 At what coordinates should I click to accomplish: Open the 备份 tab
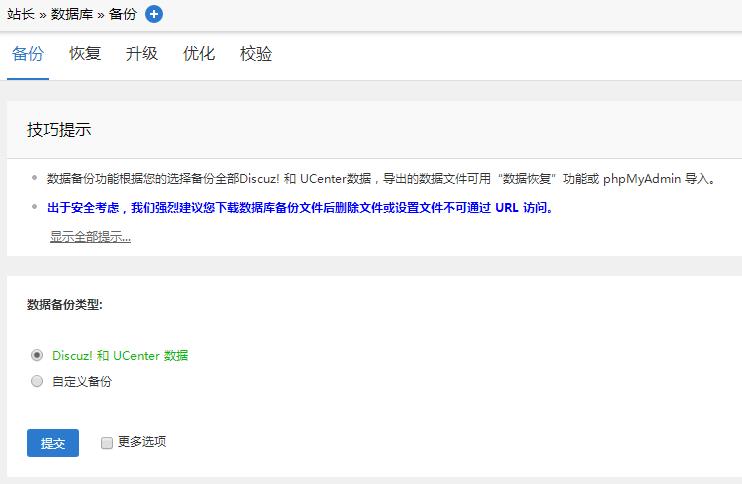(x=28, y=54)
